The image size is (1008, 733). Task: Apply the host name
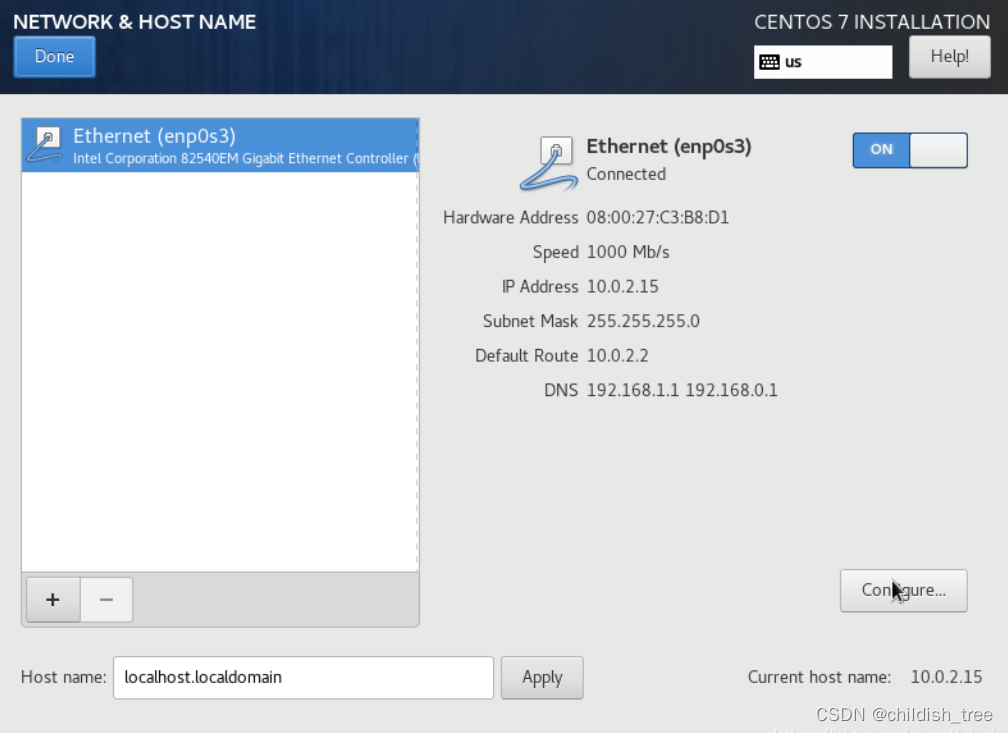coord(542,677)
